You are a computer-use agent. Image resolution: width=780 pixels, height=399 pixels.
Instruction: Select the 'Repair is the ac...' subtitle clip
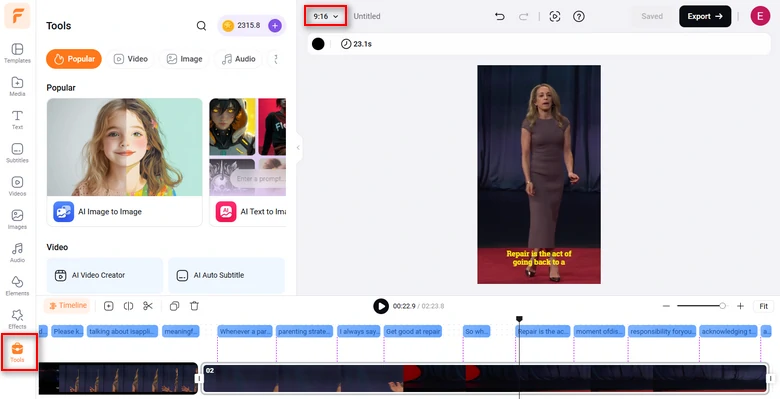[x=543, y=331]
